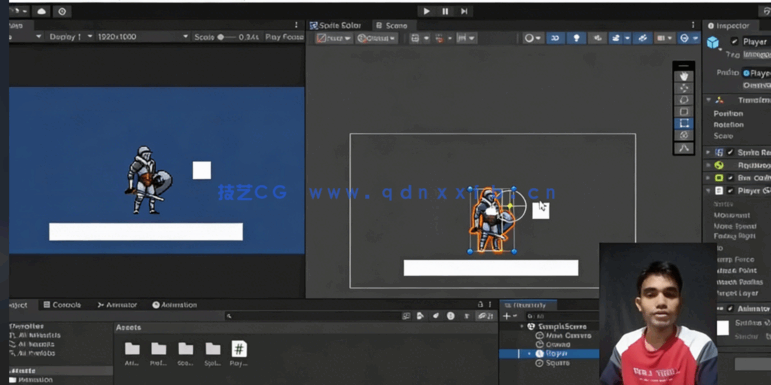Switch to the Animator tab
771x385 pixels.
(117, 305)
